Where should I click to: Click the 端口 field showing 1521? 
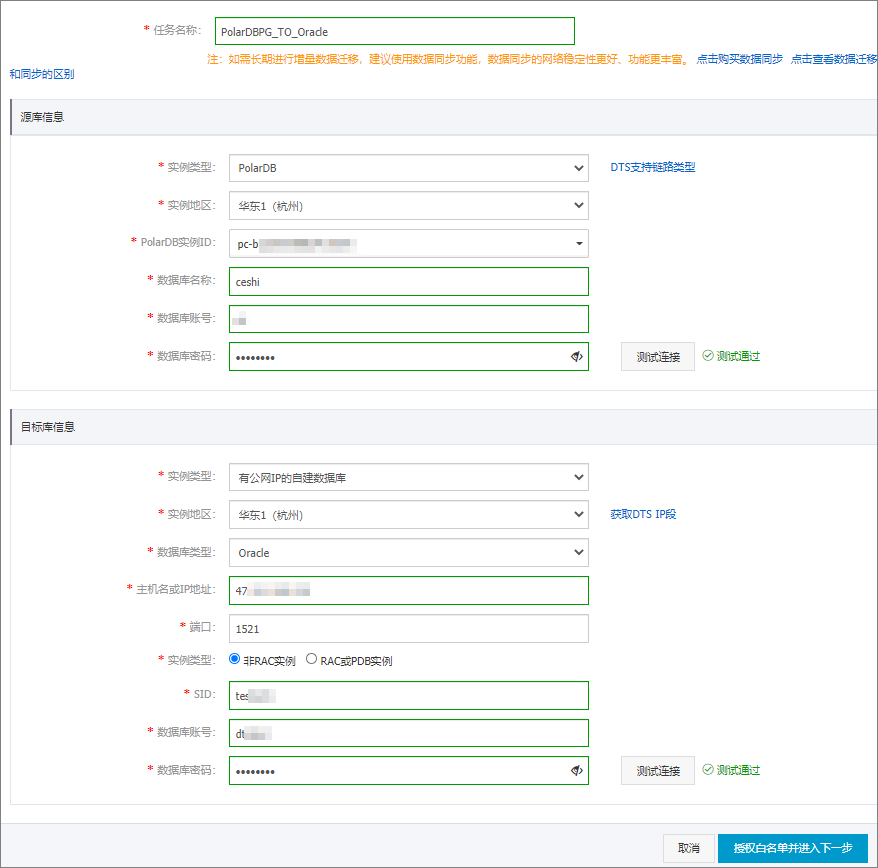409,628
